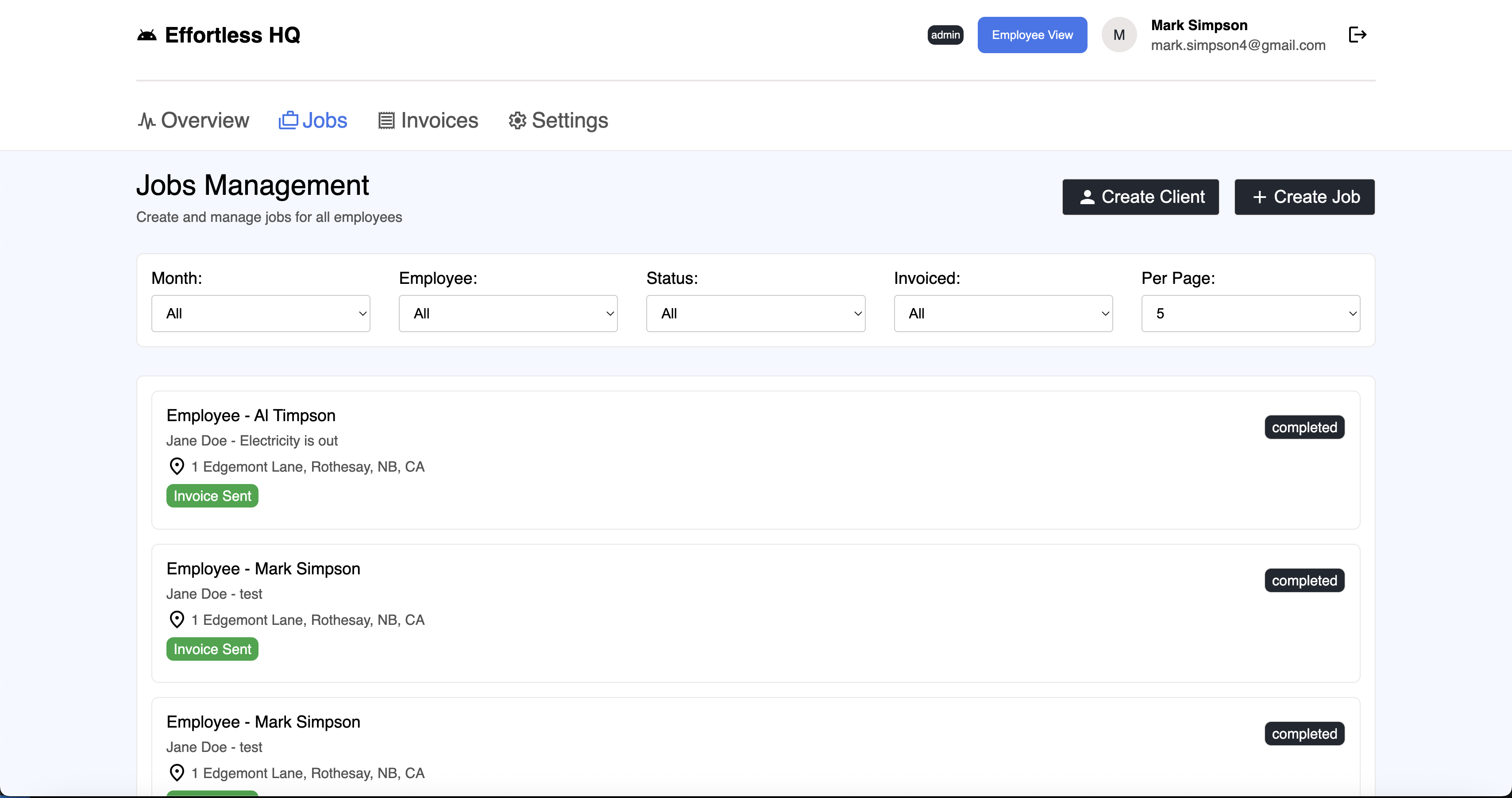Go to the Invoices tab
Viewport: 1512px width, 798px height.
pos(428,120)
